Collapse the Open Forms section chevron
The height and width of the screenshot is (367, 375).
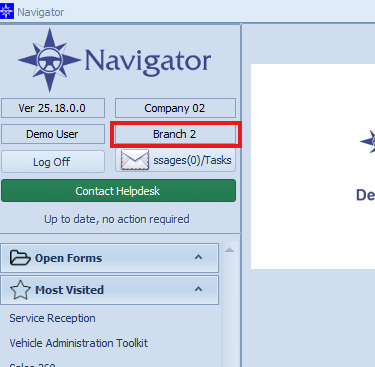point(199,257)
